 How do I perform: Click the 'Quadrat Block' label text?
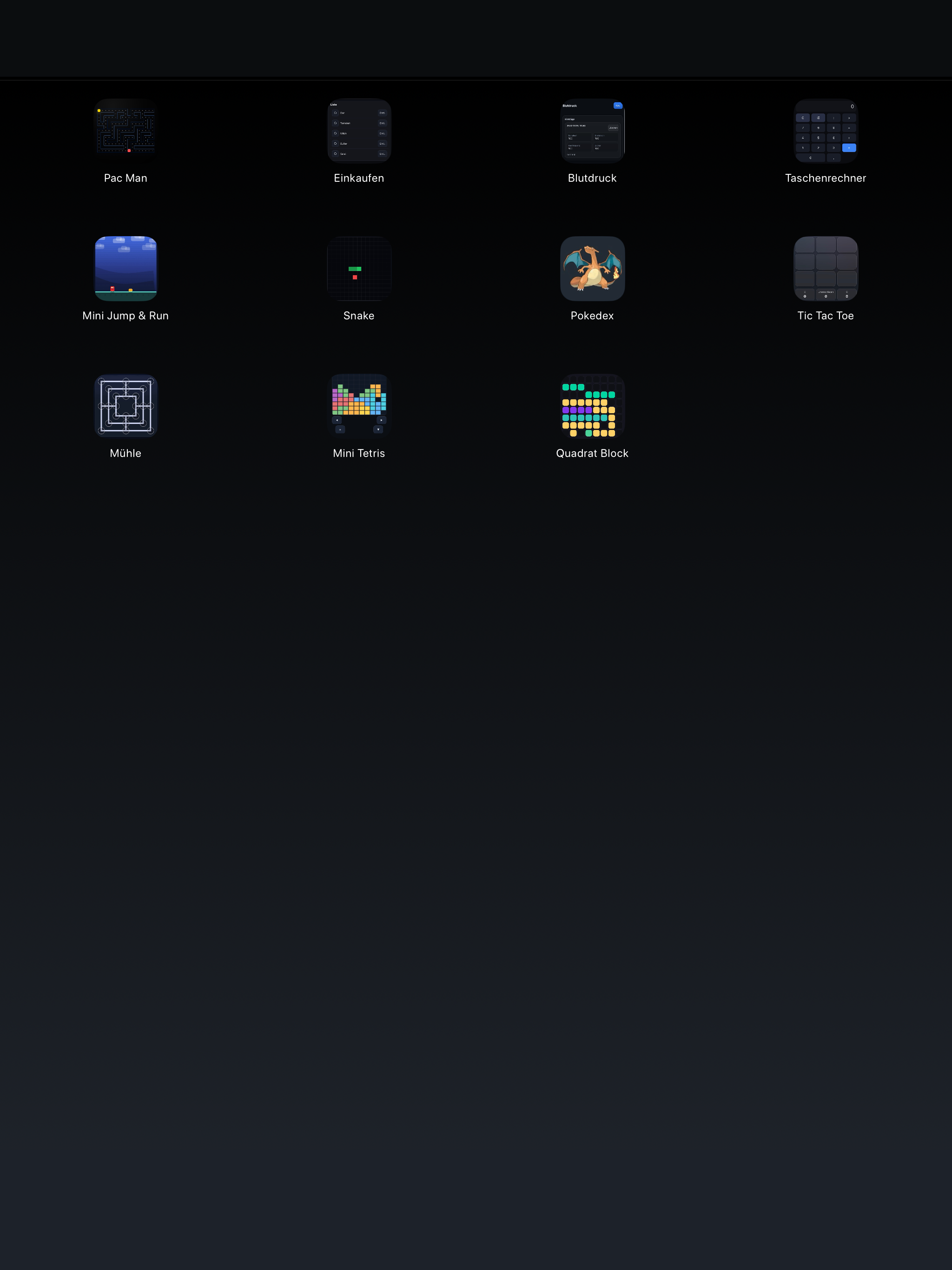[593, 453]
